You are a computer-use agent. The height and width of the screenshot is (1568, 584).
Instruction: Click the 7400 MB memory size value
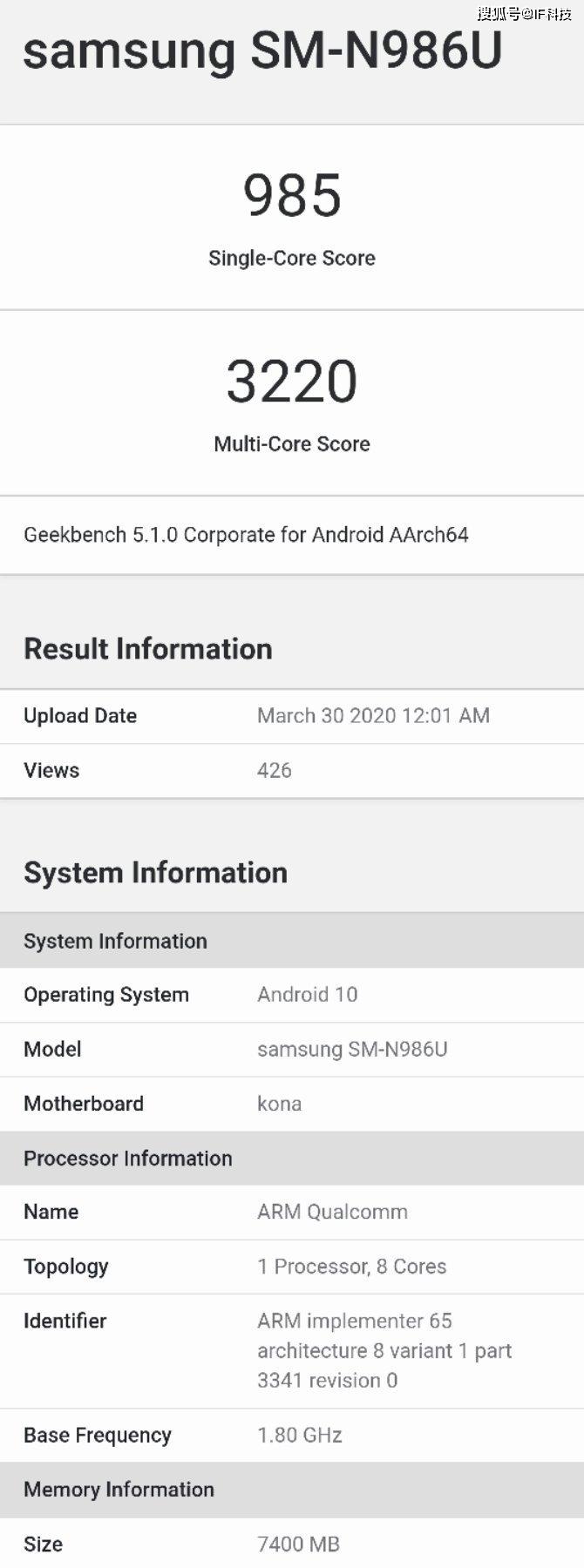[298, 1544]
